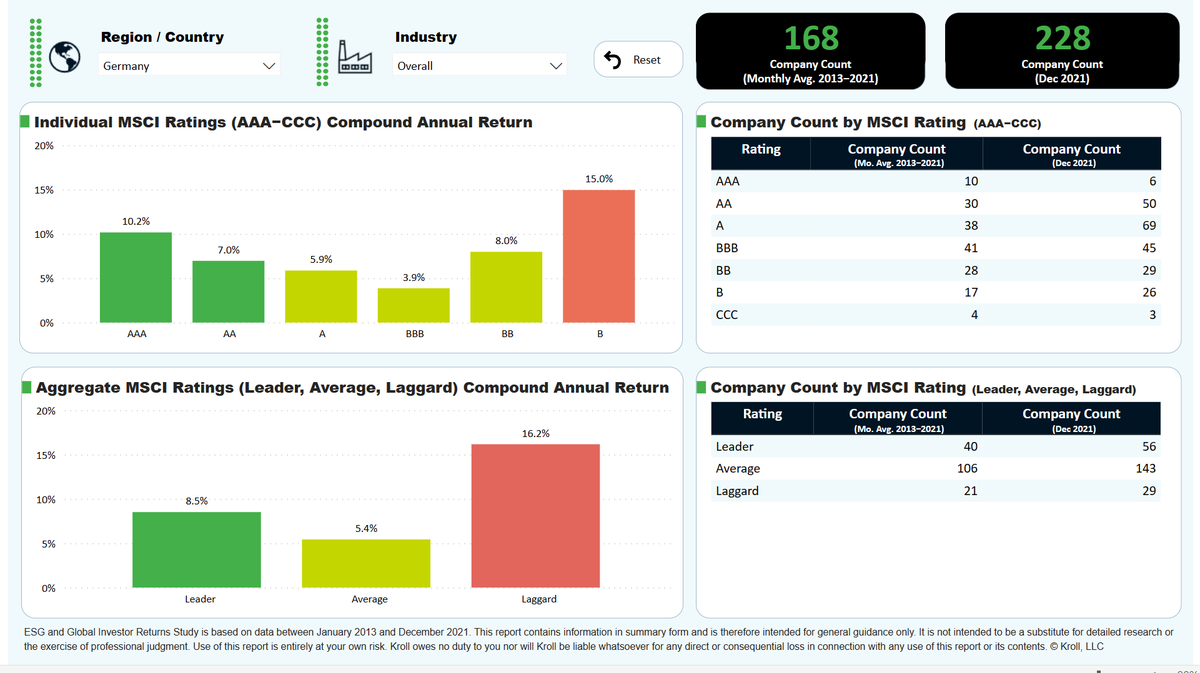Select the AA row in the rating table

[x=936, y=204]
